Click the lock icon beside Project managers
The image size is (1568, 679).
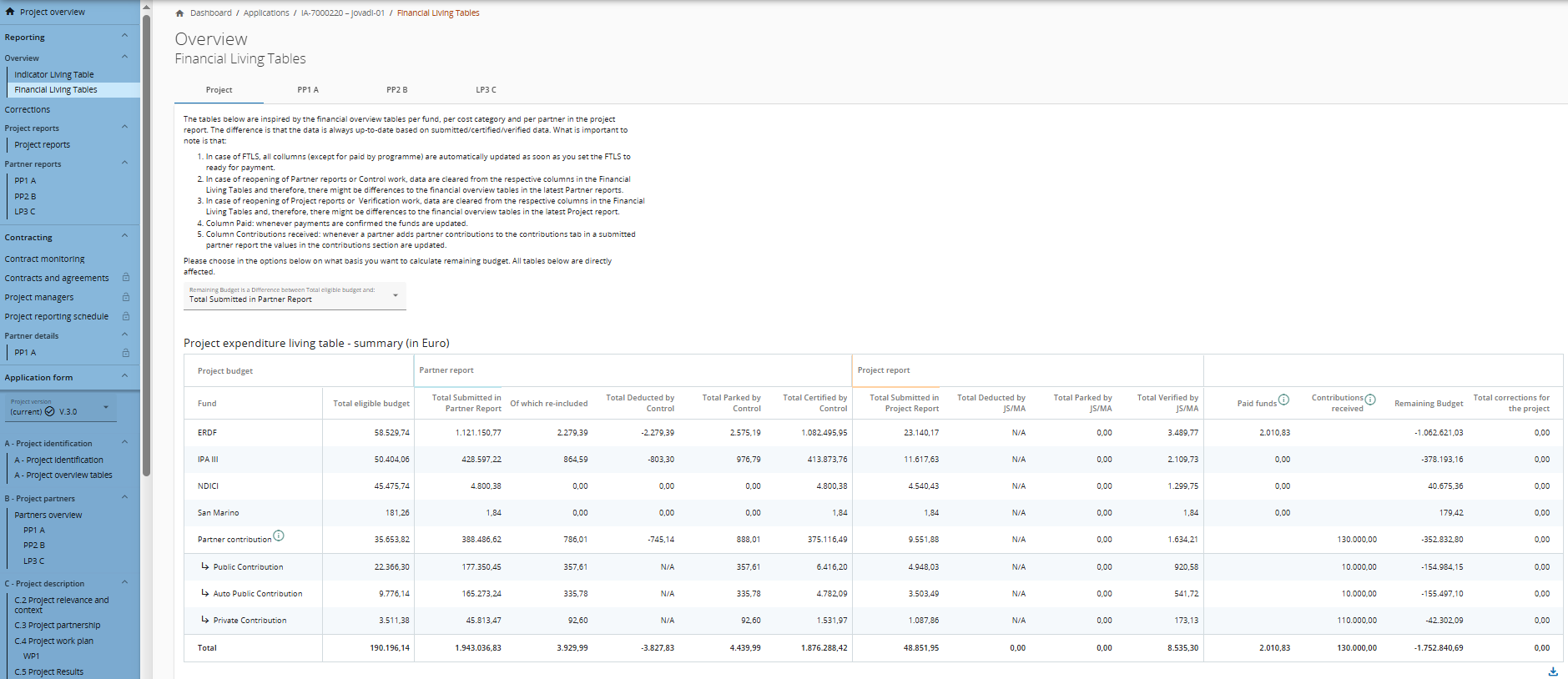click(126, 297)
